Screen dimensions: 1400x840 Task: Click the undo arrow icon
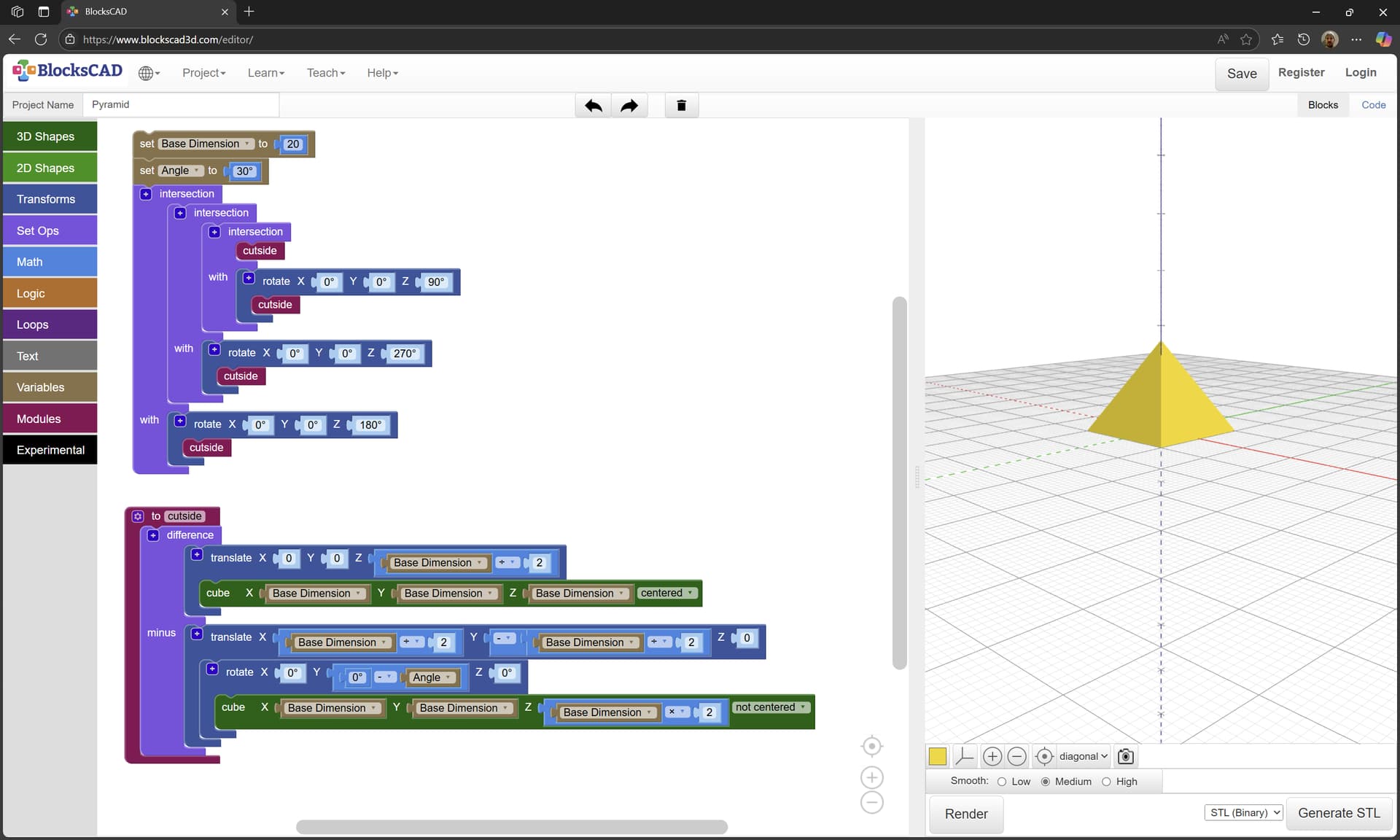(x=593, y=106)
